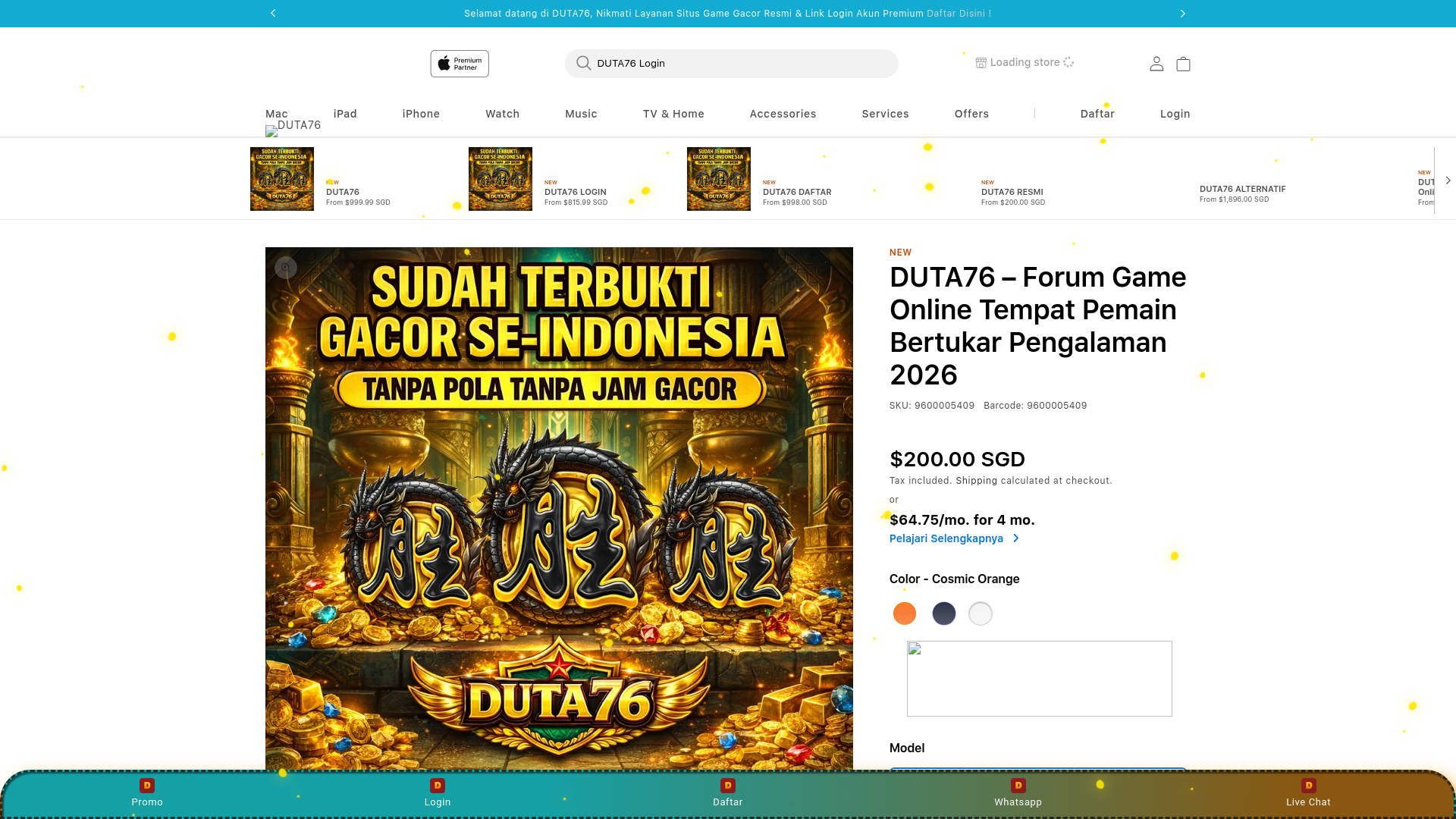Click the Daftar link in navigation
The image size is (1456, 819).
(x=1097, y=114)
